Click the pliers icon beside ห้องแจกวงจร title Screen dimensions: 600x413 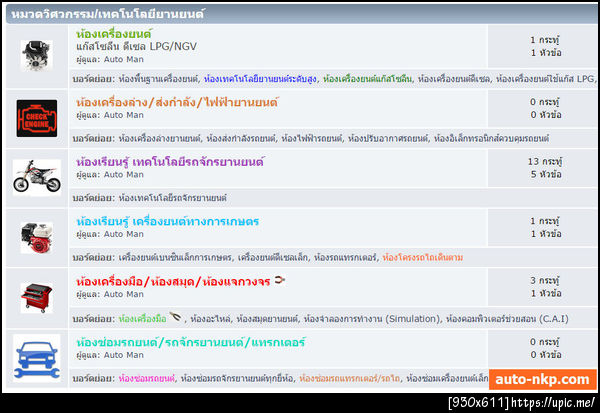click(x=280, y=280)
